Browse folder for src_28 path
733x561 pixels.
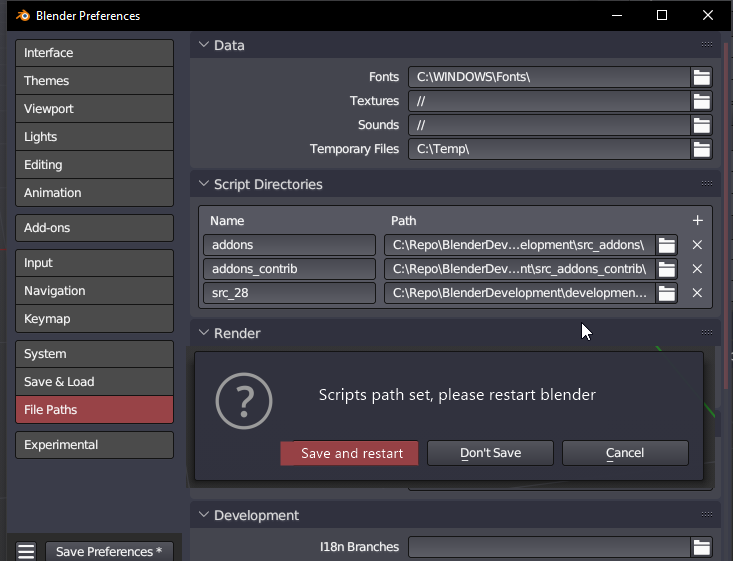pos(666,293)
